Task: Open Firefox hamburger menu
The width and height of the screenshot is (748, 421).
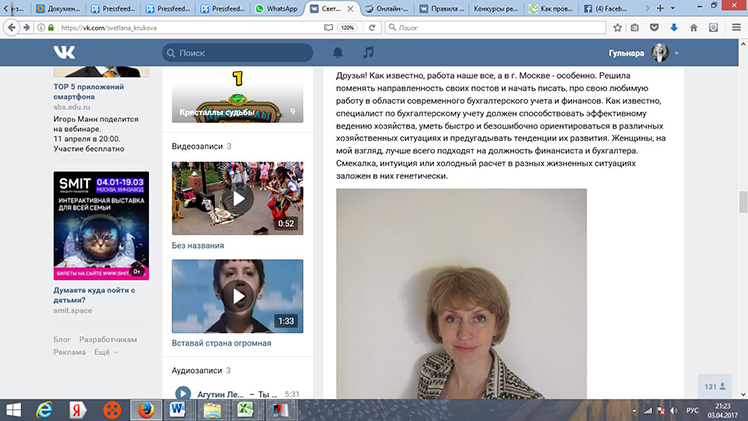Action: click(x=736, y=28)
